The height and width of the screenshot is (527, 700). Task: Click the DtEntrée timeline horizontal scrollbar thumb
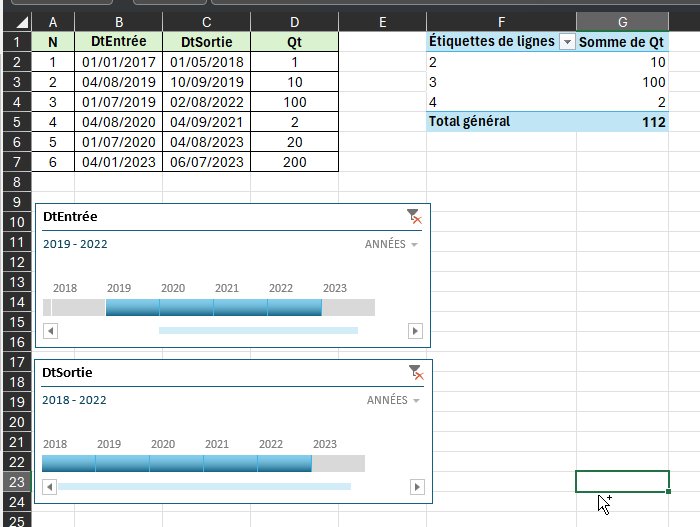click(x=258, y=330)
